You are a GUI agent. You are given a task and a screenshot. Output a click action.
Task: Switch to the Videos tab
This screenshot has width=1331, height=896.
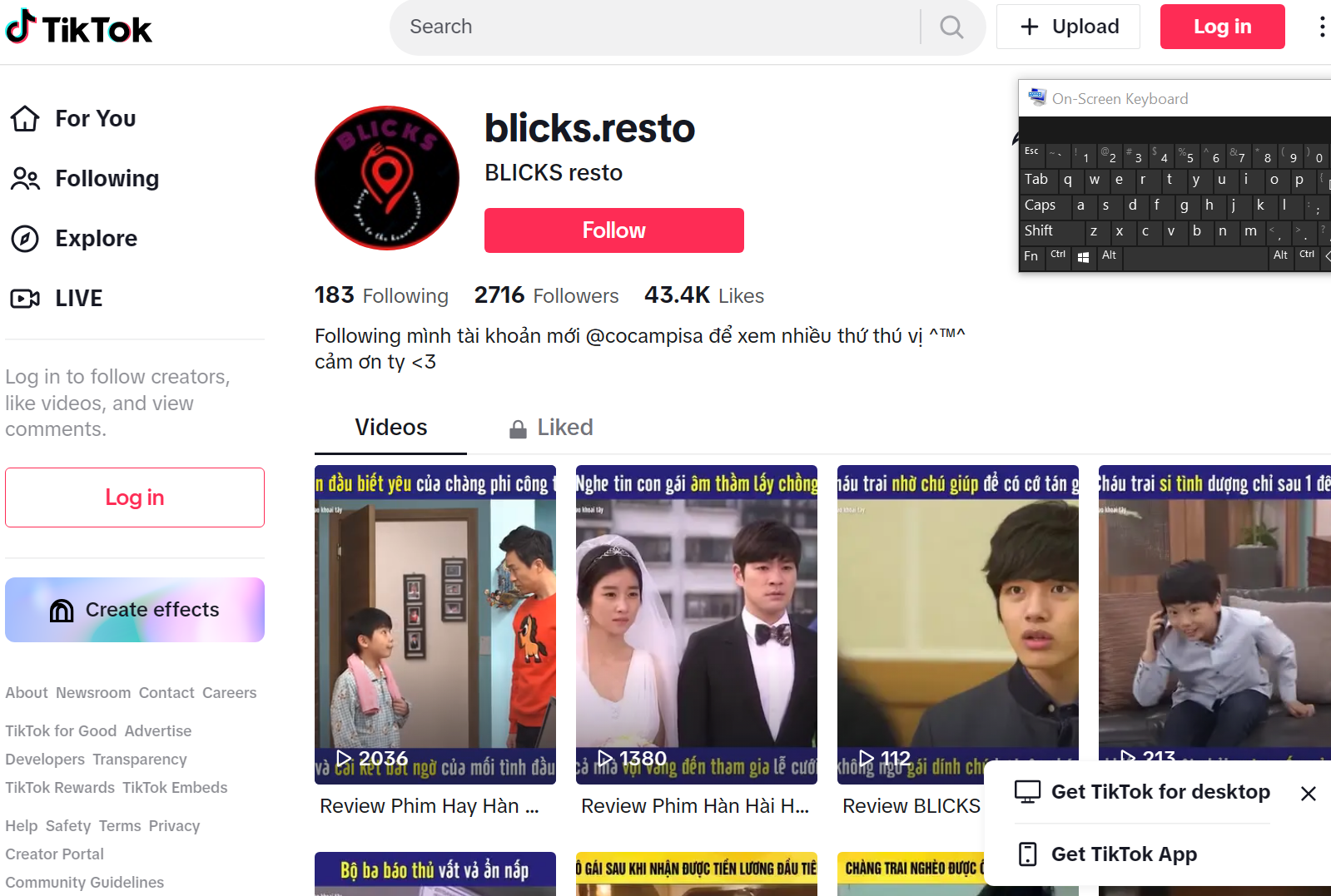[390, 428]
